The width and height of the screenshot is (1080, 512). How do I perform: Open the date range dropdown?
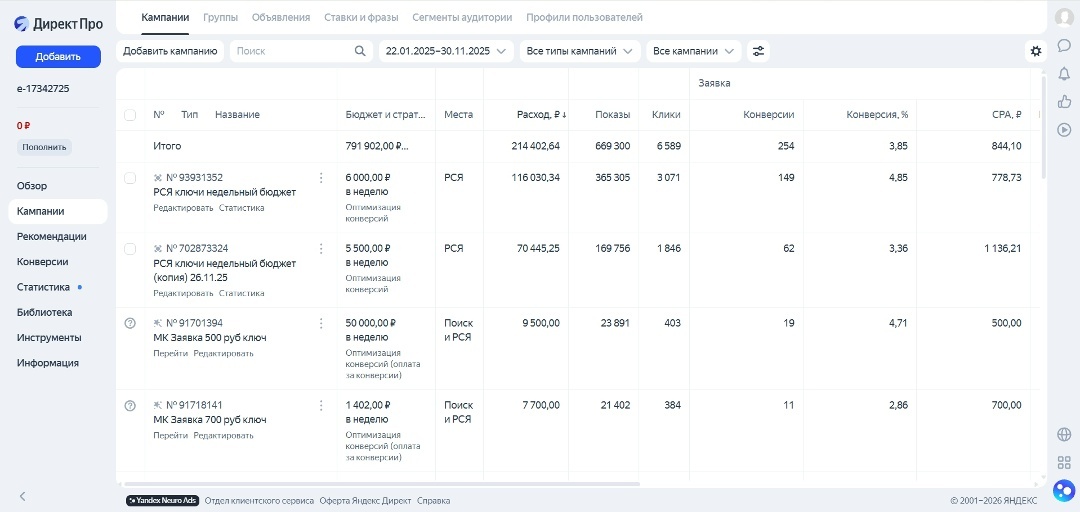(x=446, y=51)
